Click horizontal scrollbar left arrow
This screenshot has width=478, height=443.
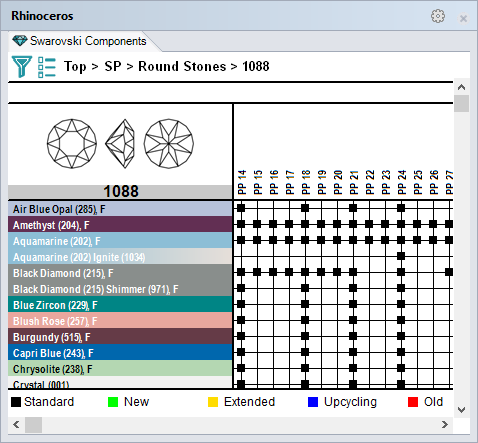[x=16, y=425]
